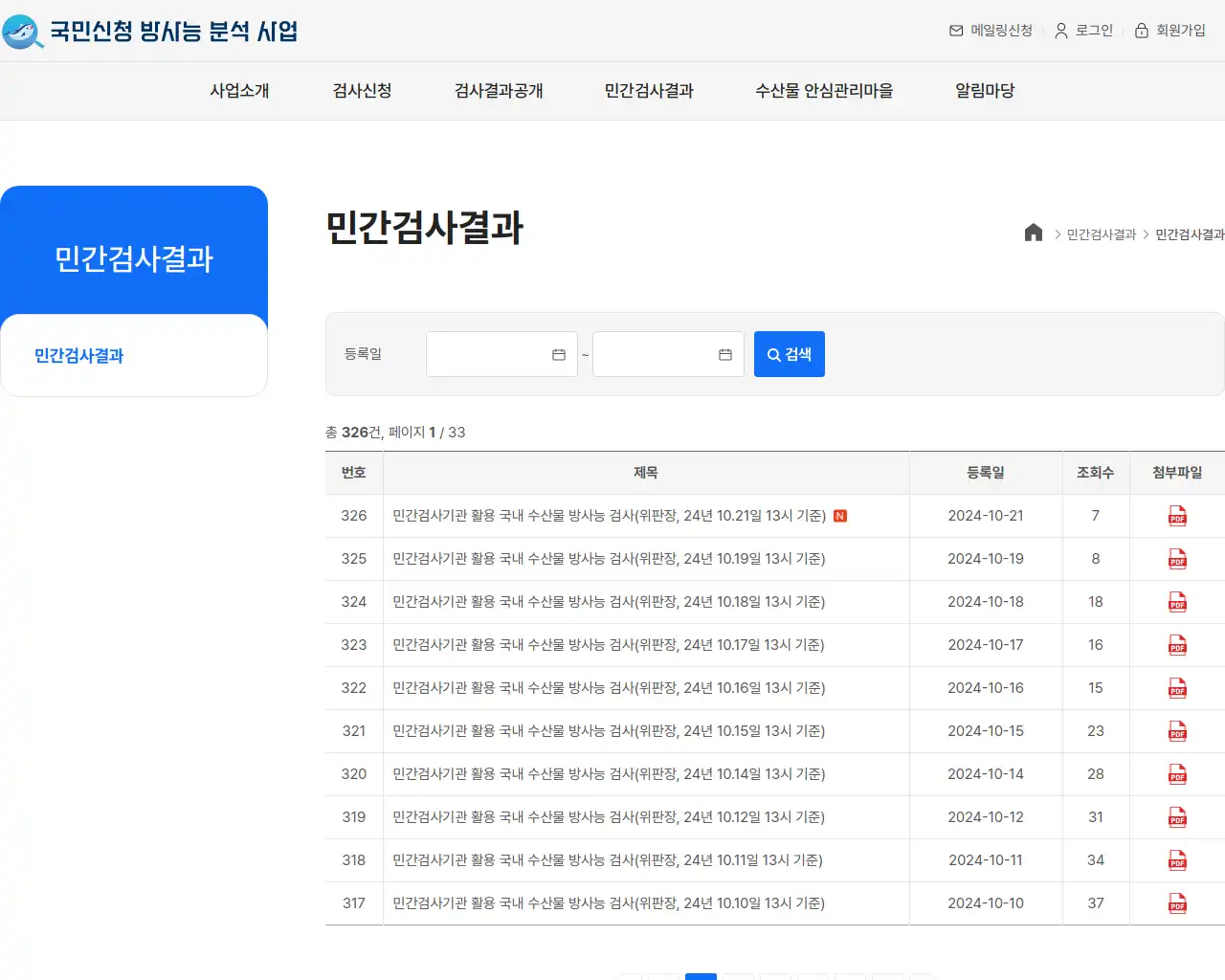Open the 사업소개 menu
Image resolution: width=1225 pixels, height=980 pixels.
click(239, 91)
